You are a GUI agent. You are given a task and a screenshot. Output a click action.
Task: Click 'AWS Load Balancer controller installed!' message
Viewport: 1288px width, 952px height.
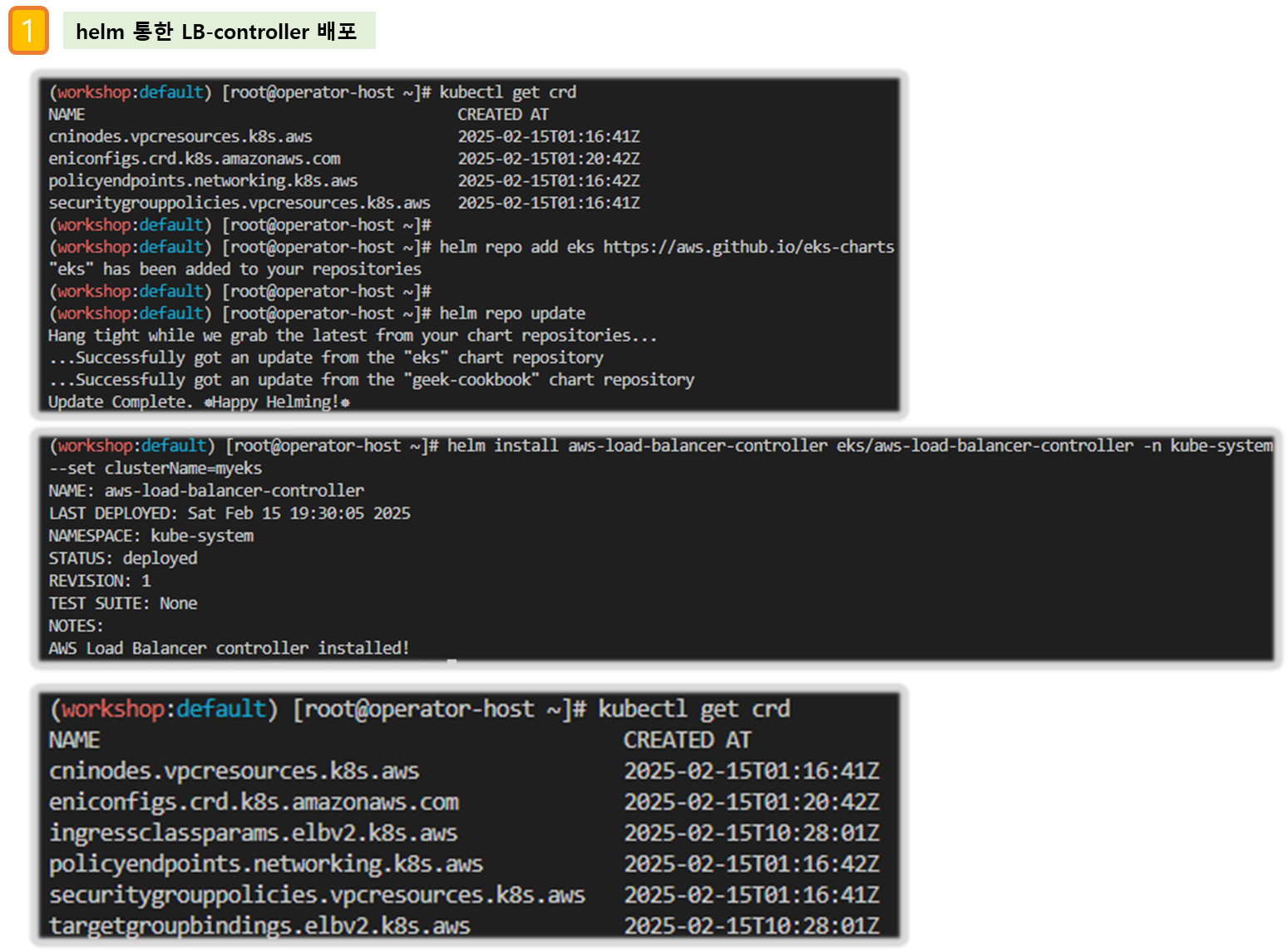click(229, 648)
